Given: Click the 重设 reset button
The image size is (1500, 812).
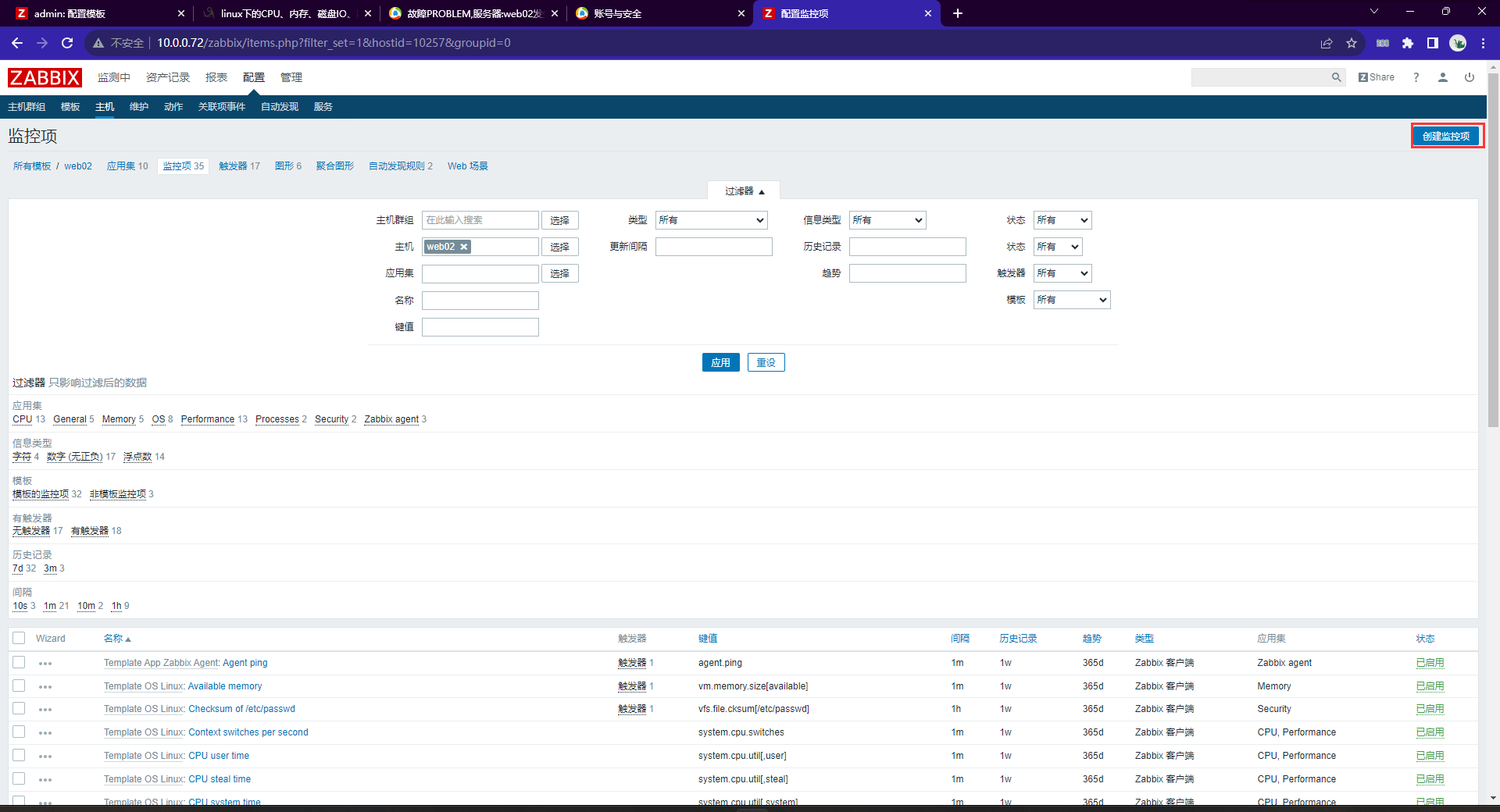Looking at the screenshot, I should [766, 362].
